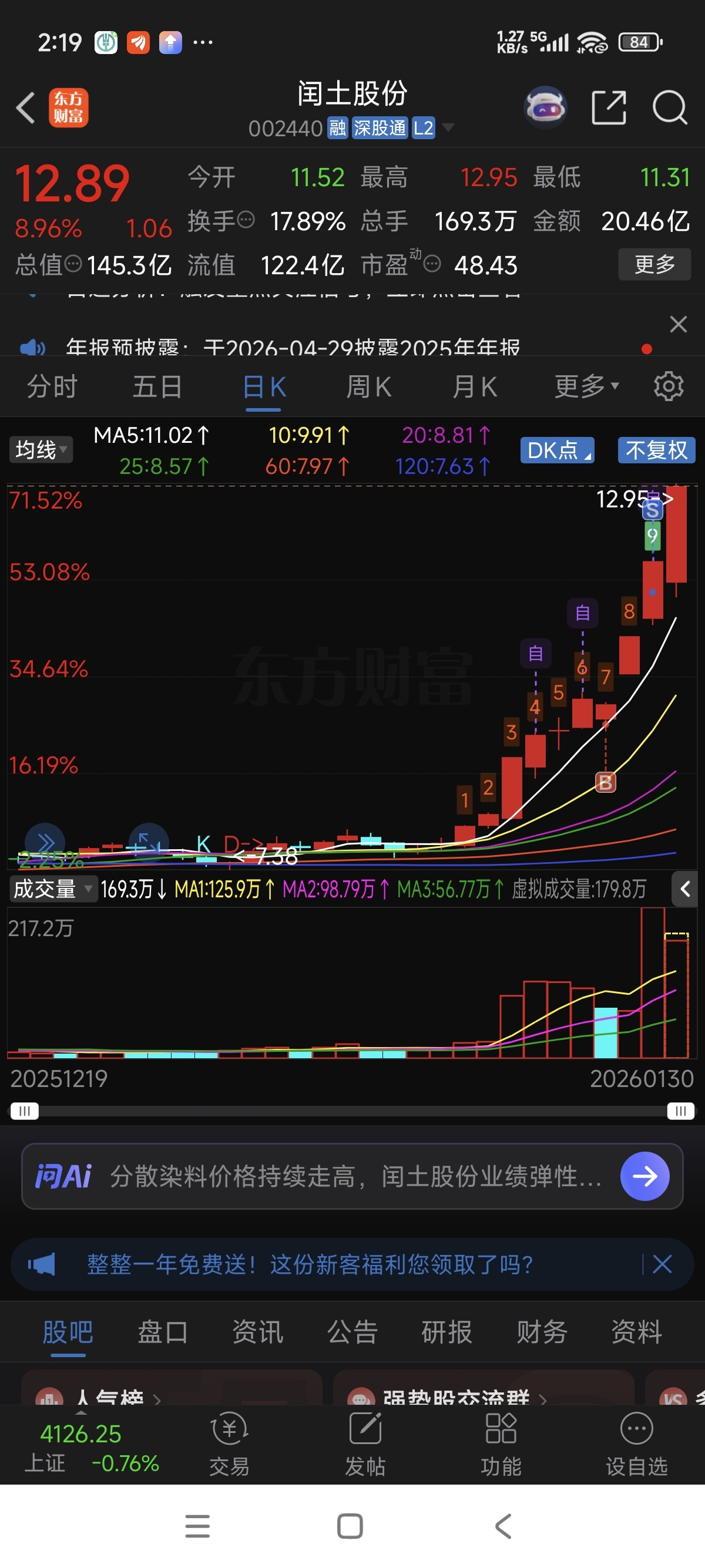Tap 虚拟成交量:179.8万 label
This screenshot has width=705, height=1568.
578,889
